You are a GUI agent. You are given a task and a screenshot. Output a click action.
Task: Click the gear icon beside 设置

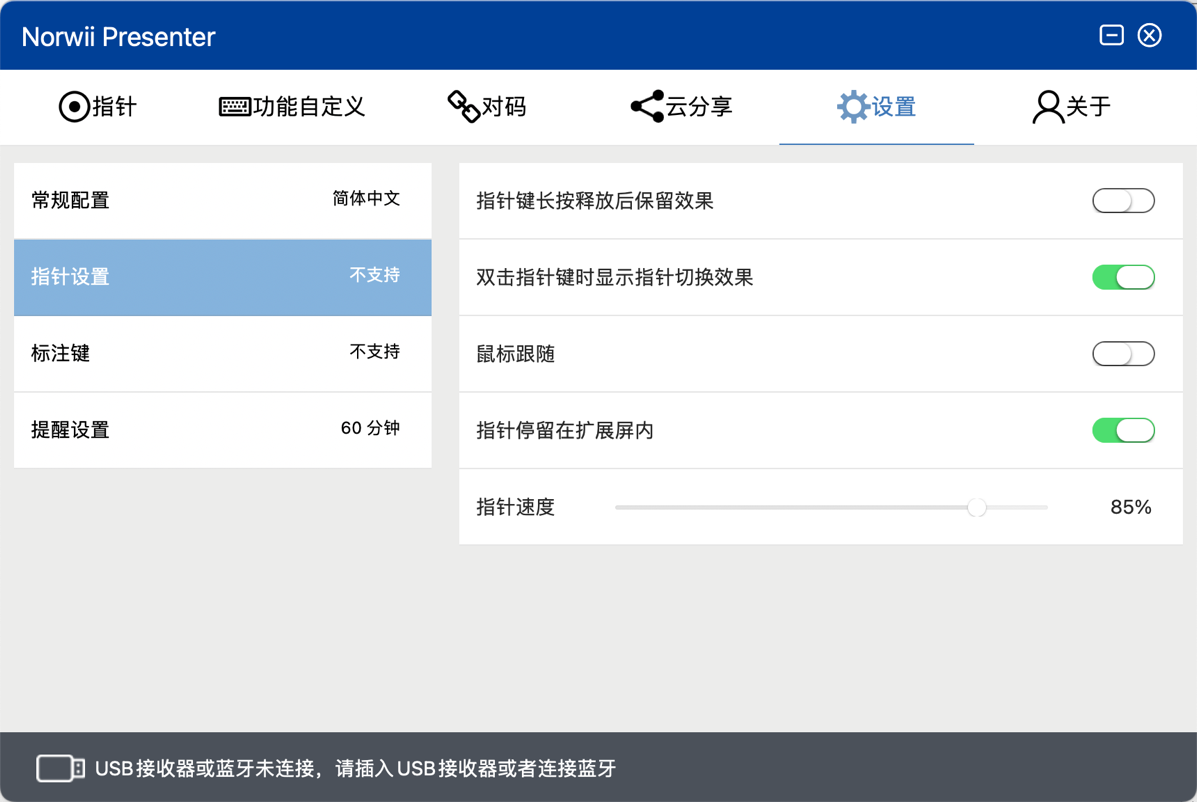tap(853, 107)
